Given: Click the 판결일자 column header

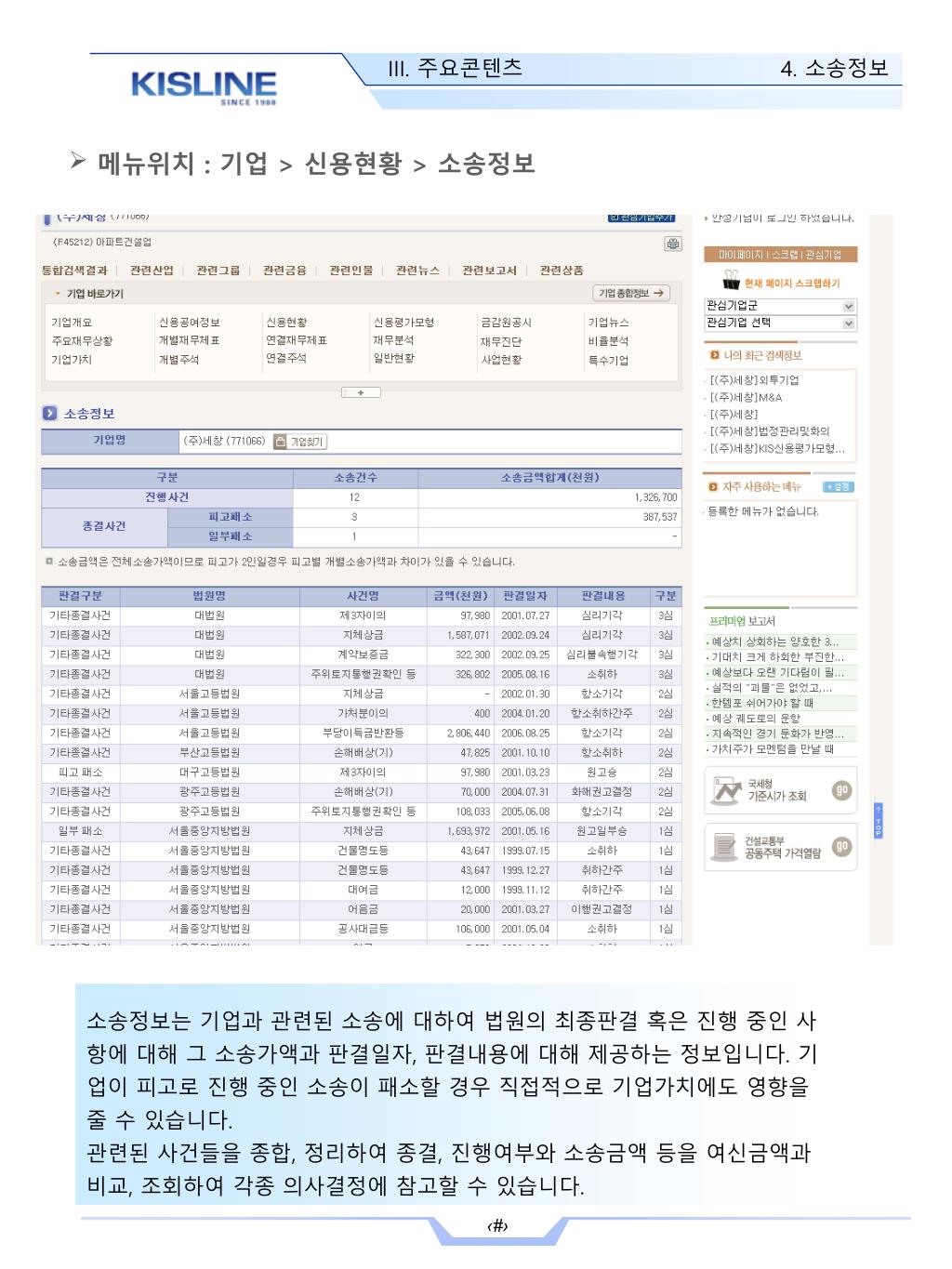Looking at the screenshot, I should click(x=525, y=596).
